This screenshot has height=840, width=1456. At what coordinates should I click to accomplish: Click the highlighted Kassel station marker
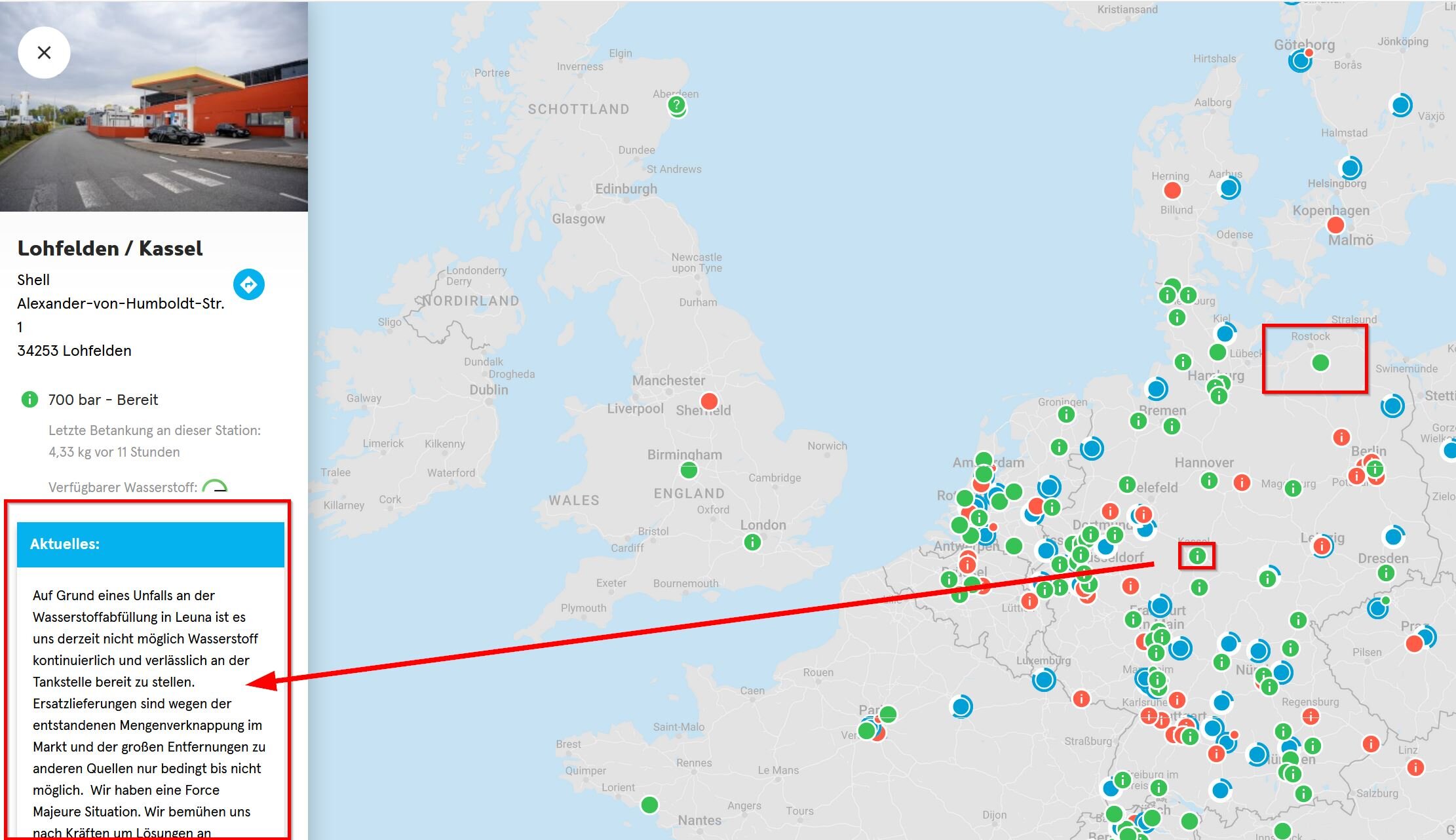click(x=1197, y=556)
